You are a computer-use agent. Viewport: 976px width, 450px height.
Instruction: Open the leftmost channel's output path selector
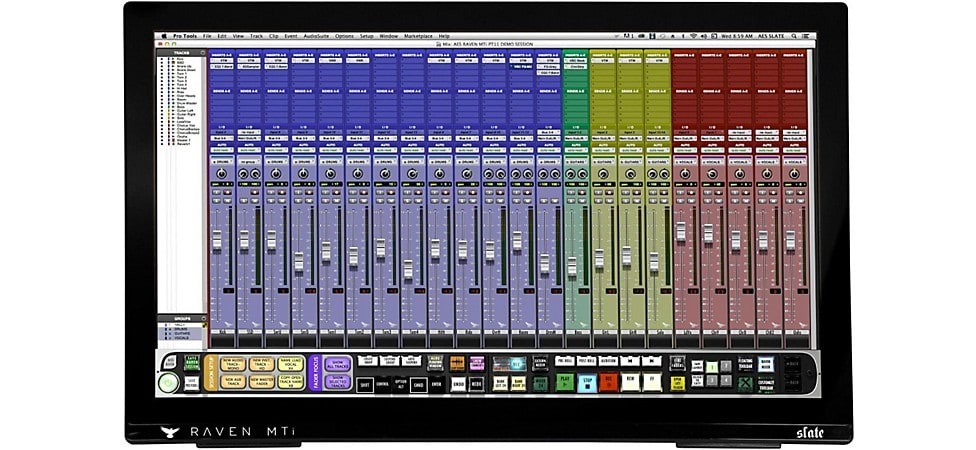click(x=222, y=138)
